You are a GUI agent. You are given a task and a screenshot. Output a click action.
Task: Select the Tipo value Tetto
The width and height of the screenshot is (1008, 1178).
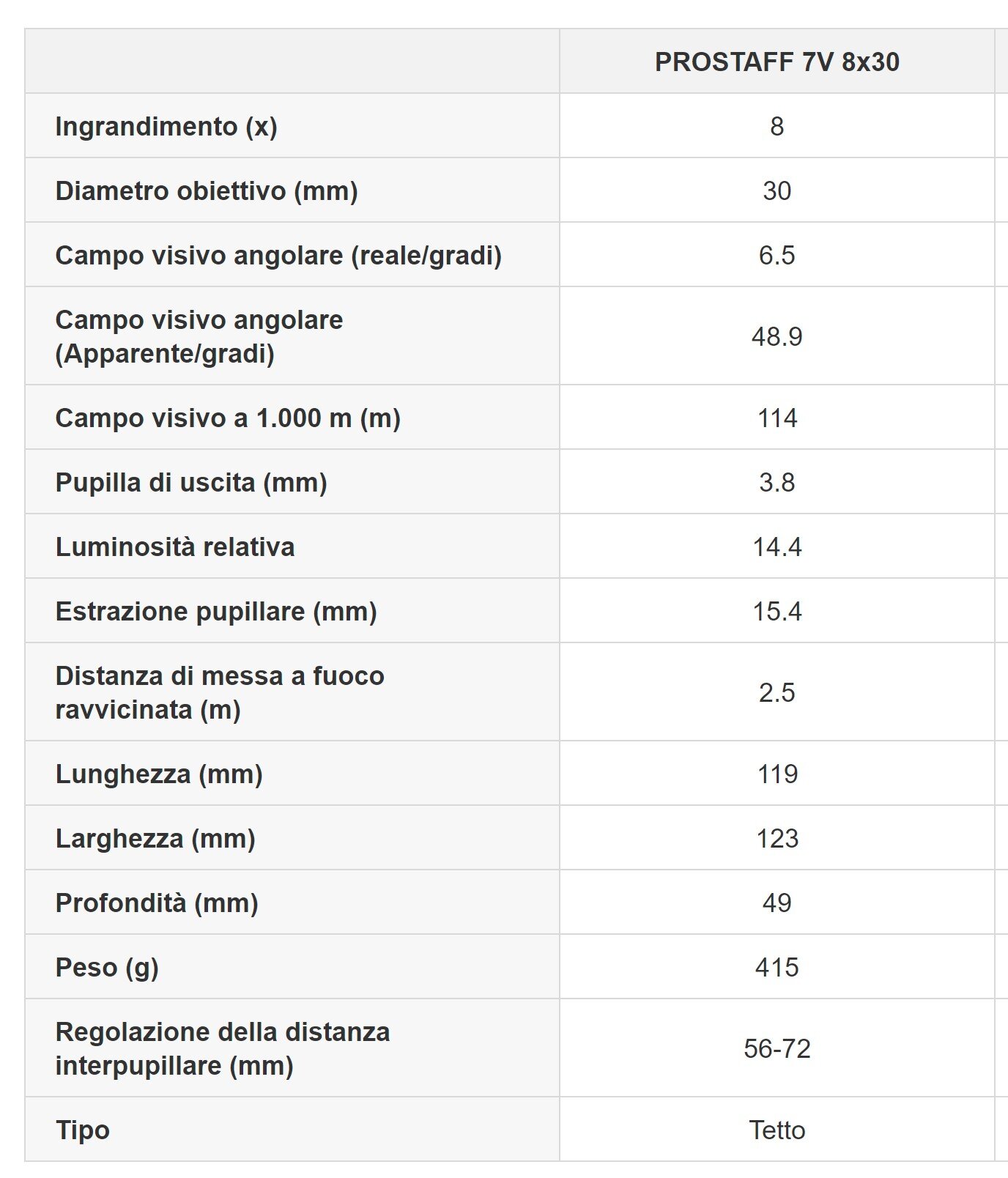(777, 1130)
